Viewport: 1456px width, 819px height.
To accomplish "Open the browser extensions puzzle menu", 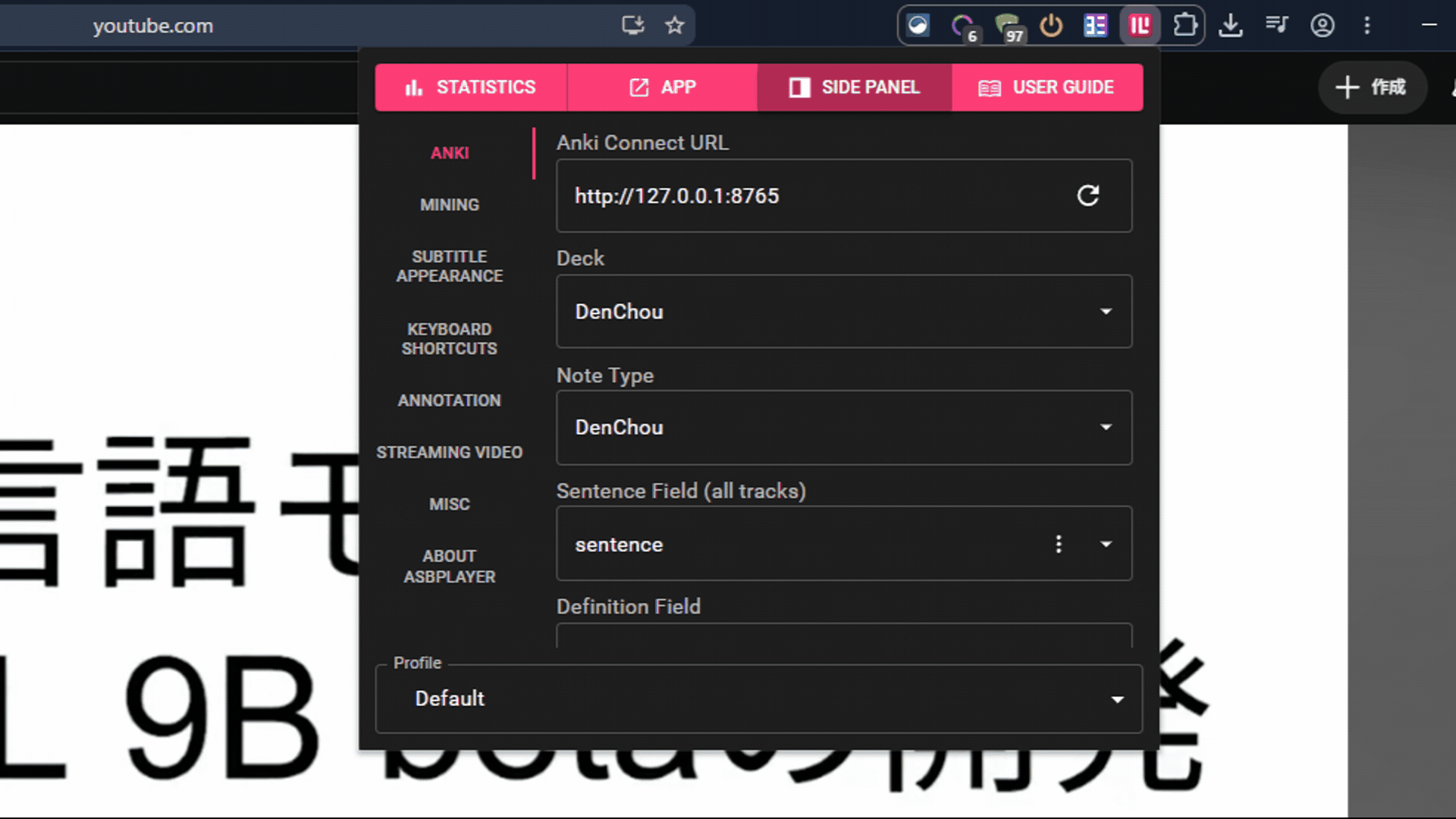I will pos(1185,26).
